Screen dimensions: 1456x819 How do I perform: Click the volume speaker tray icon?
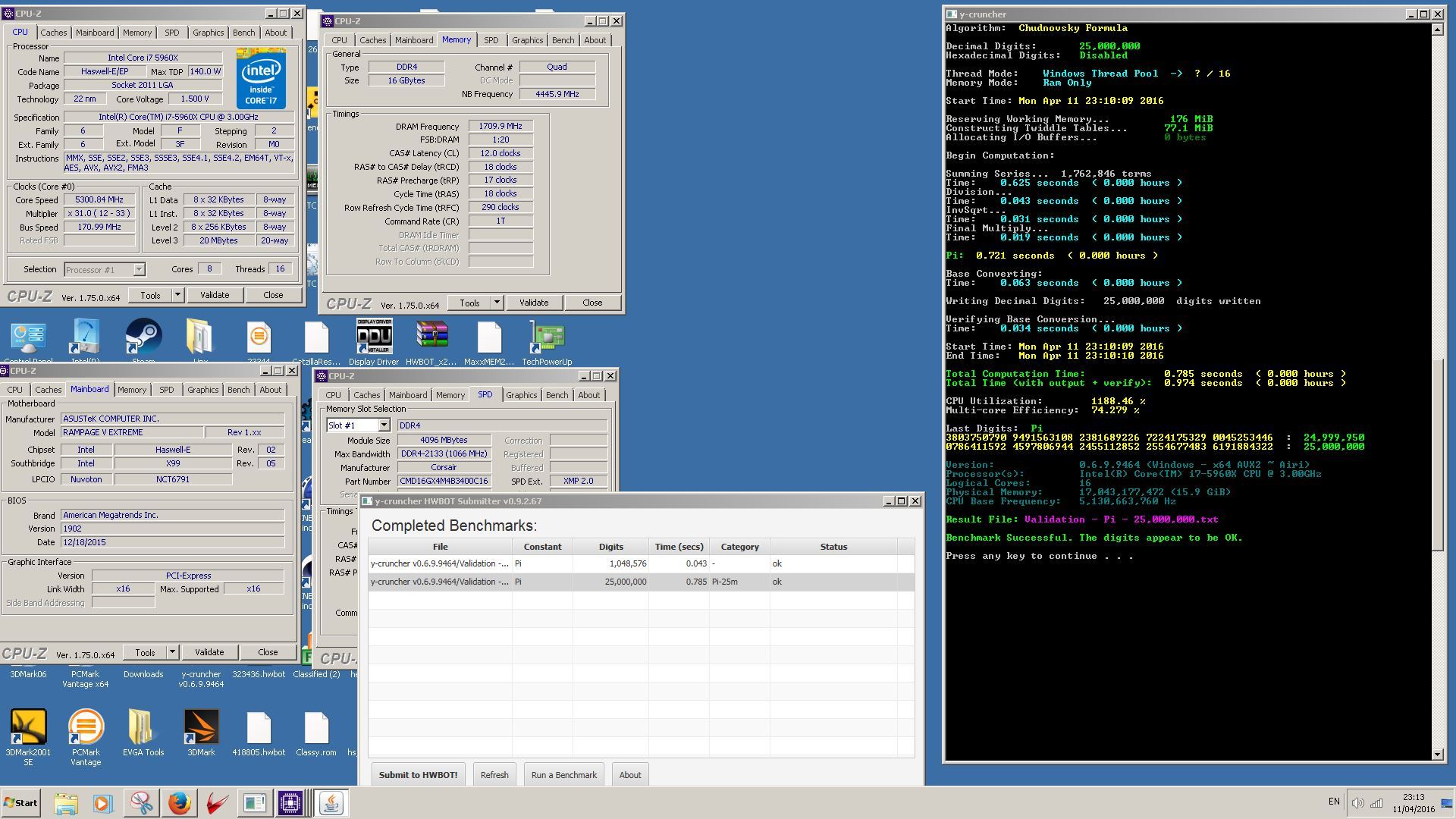tap(1357, 802)
